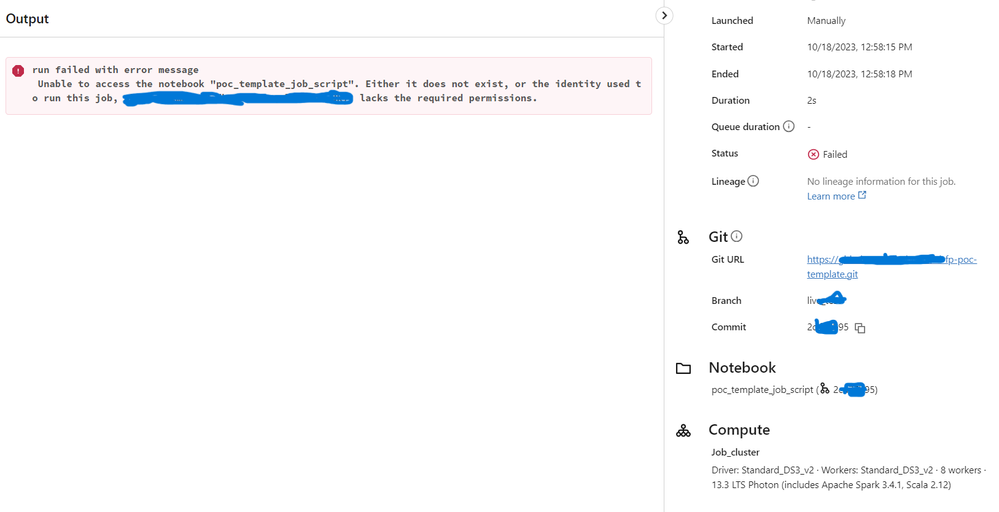999x512 pixels.
Task: Click the Job_cluster compute name
Action: (735, 452)
